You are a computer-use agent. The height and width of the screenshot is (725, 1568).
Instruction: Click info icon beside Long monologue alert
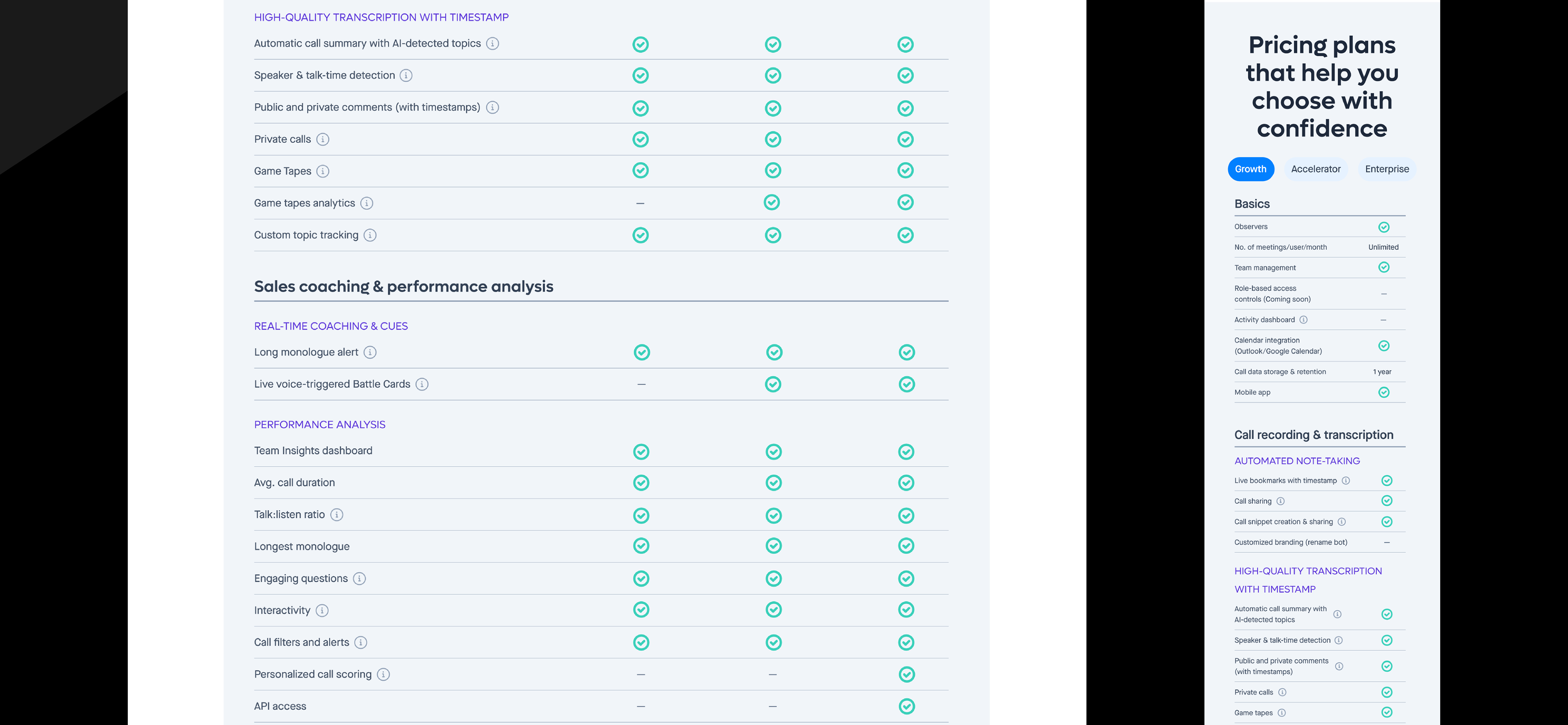point(370,352)
